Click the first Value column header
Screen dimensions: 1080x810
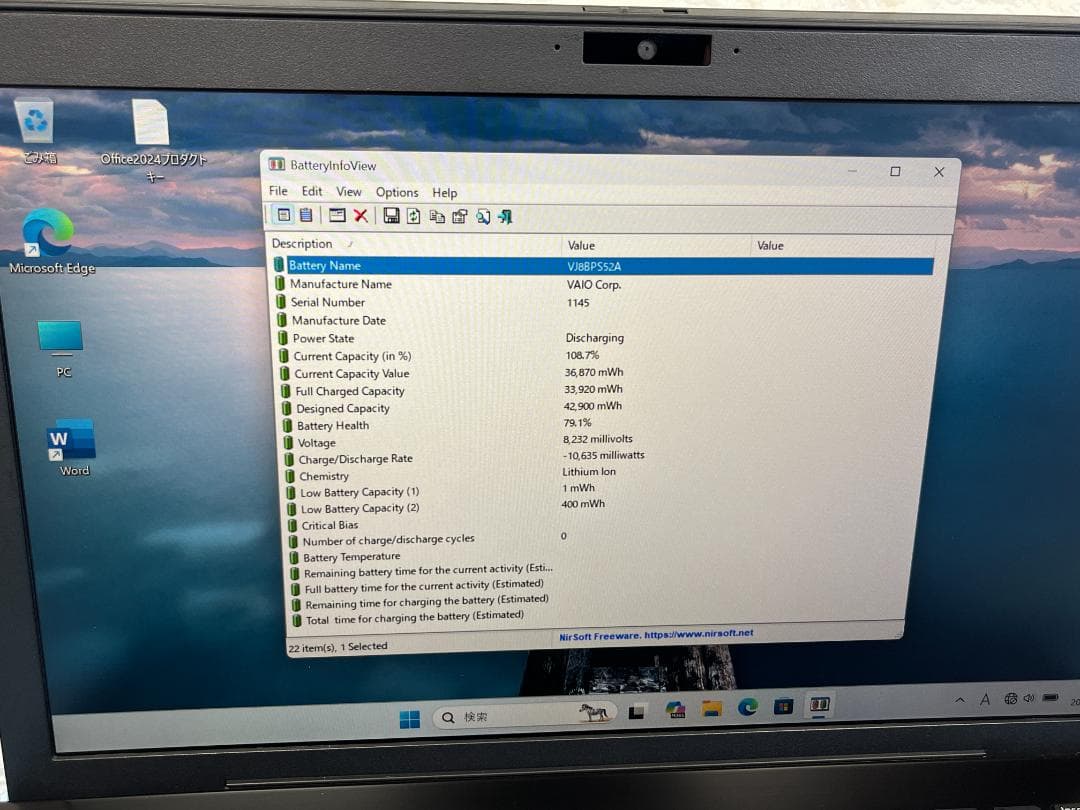pos(578,245)
